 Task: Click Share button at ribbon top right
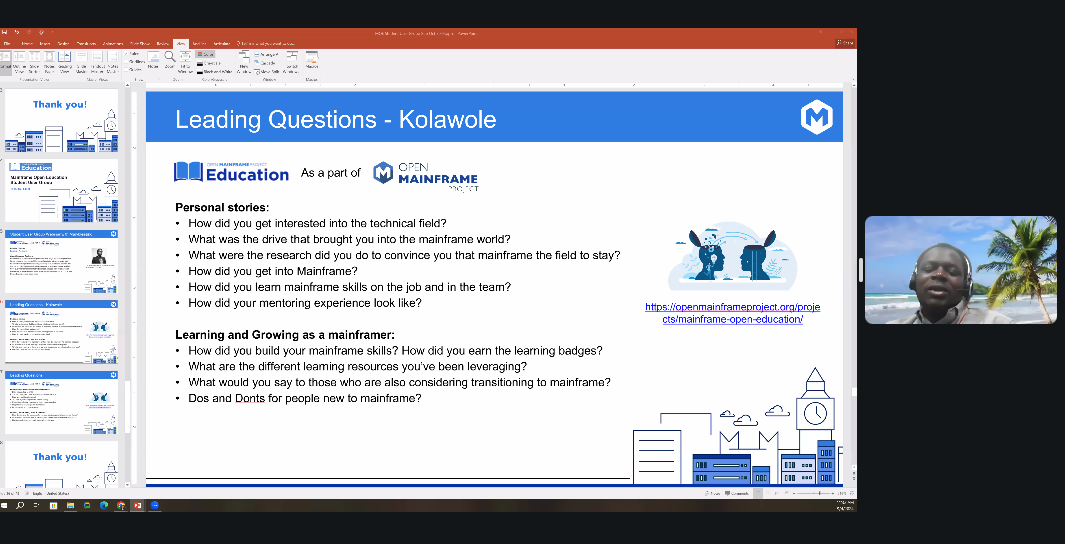coord(845,43)
